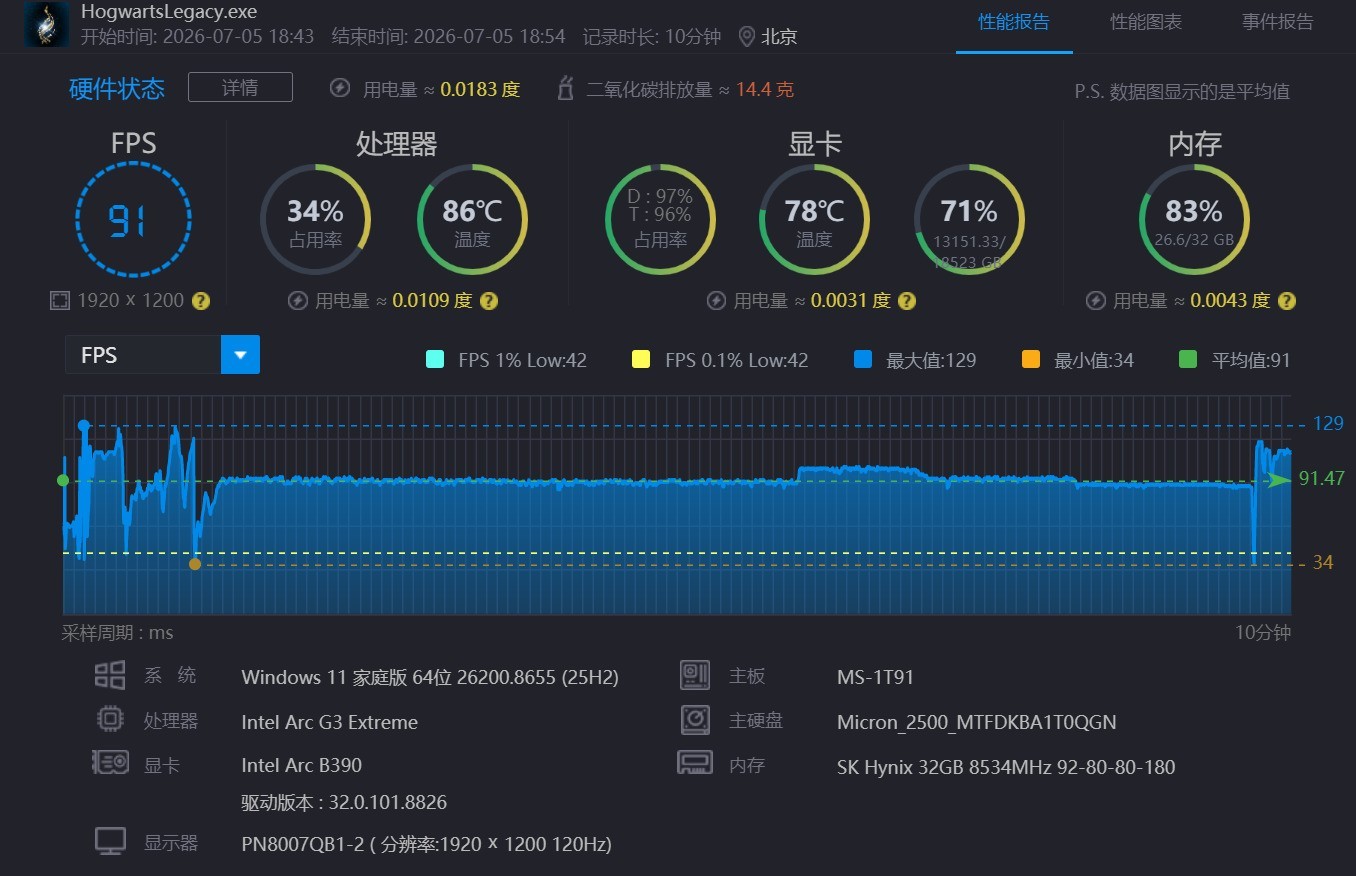This screenshot has width=1356, height=876.
Task: Open the 性能图表 tab
Action: [x=1146, y=22]
